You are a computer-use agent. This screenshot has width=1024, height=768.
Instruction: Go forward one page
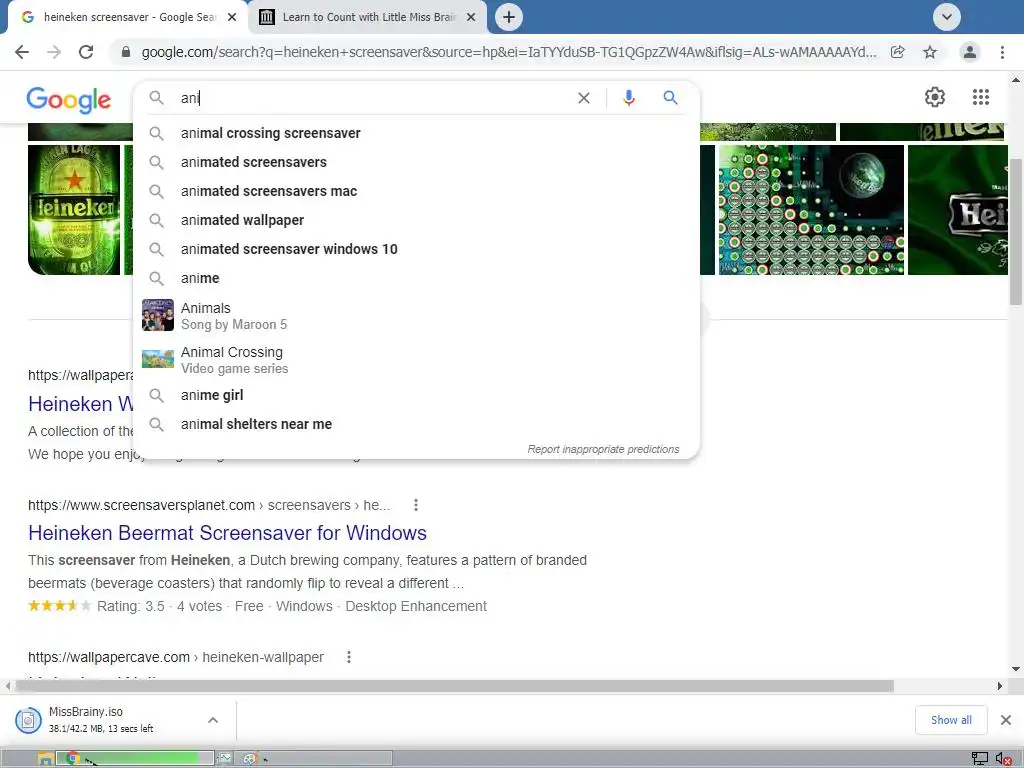54,52
